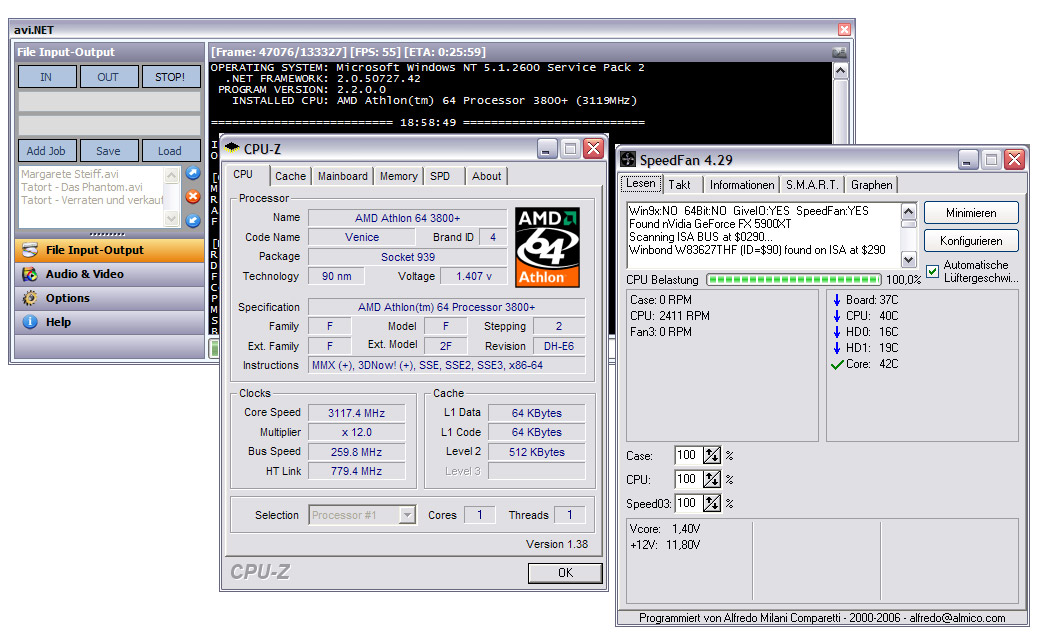This screenshot has height=635, width=1038.
Task: Click Bus Speed value 259.8 MHz
Action: [357, 452]
